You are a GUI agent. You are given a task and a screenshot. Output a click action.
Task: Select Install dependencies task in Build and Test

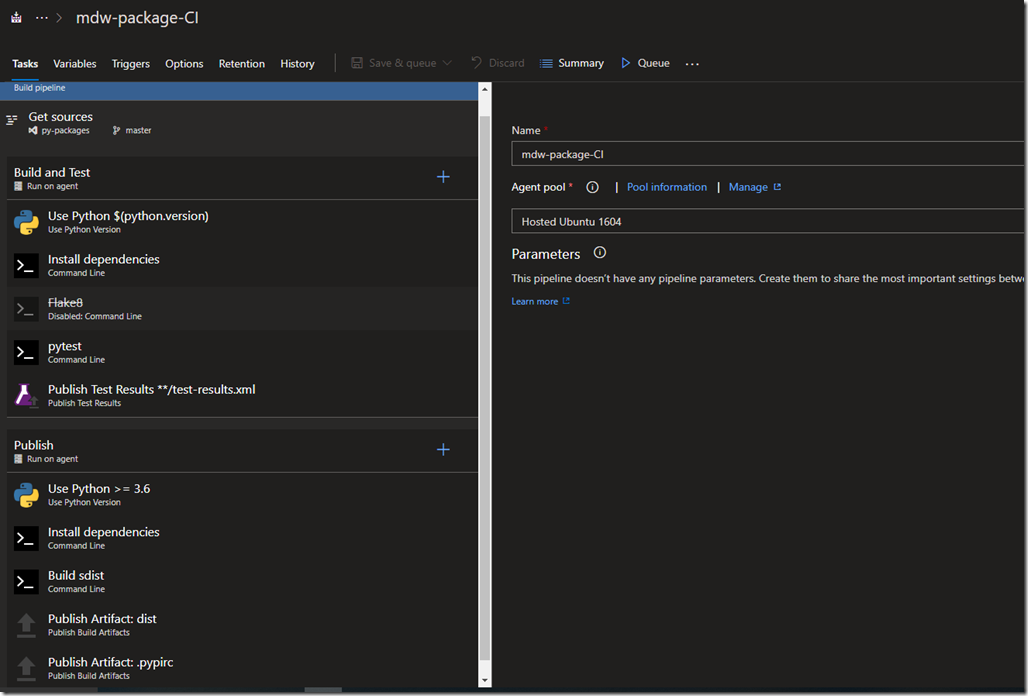coord(243,265)
